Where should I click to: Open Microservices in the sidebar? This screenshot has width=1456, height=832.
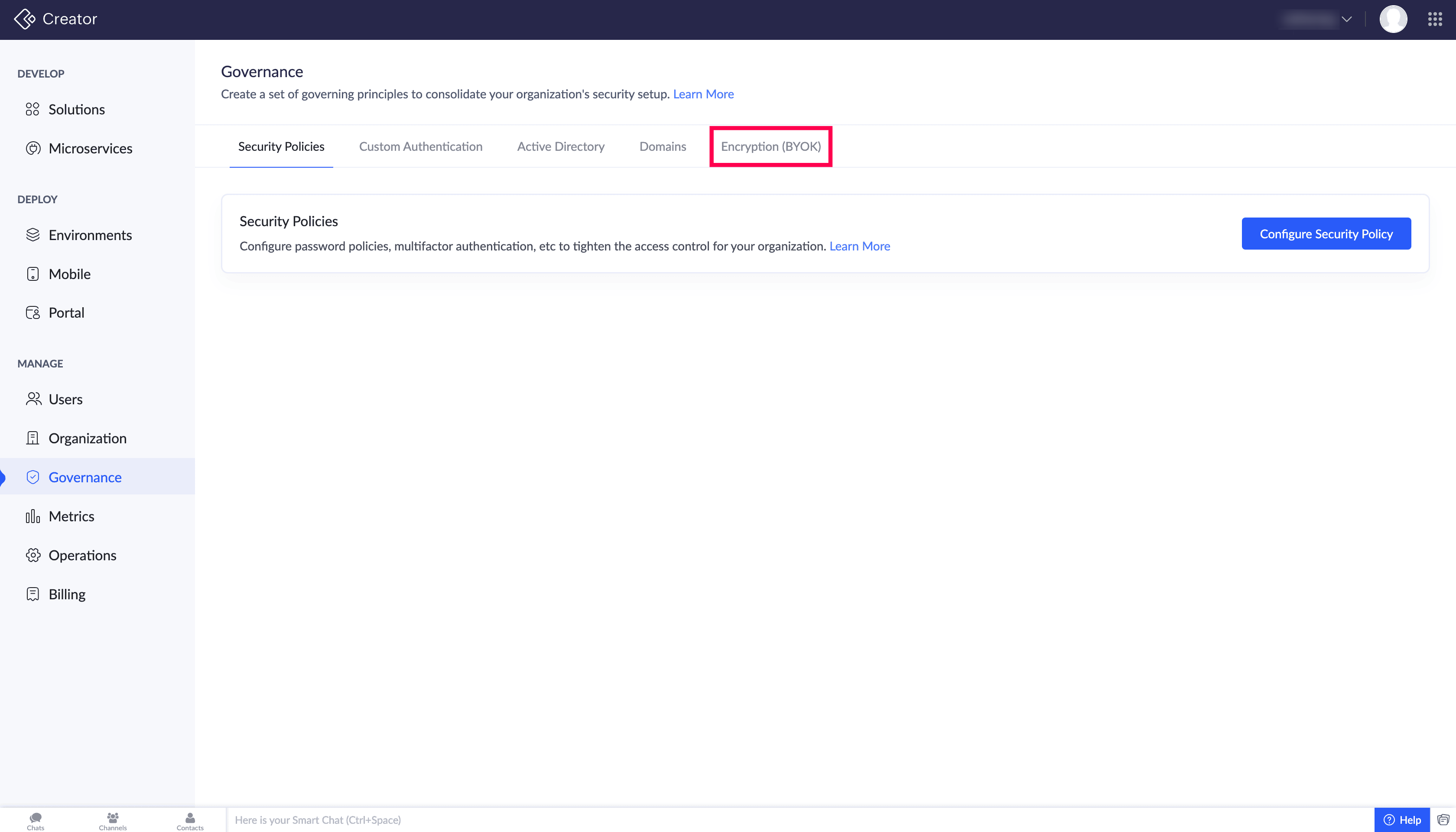click(90, 148)
